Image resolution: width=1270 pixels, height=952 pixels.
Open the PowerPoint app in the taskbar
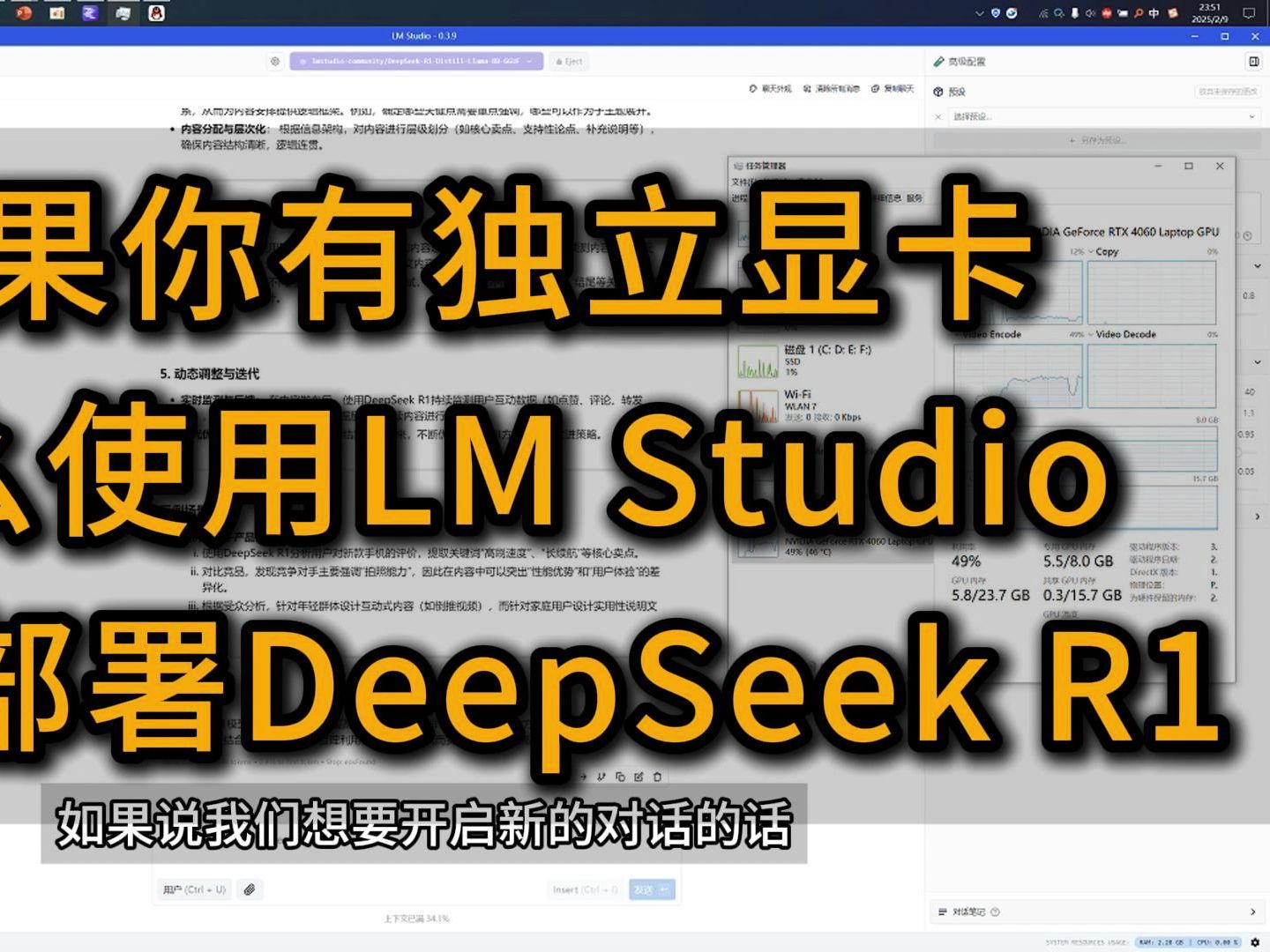pos(24,12)
